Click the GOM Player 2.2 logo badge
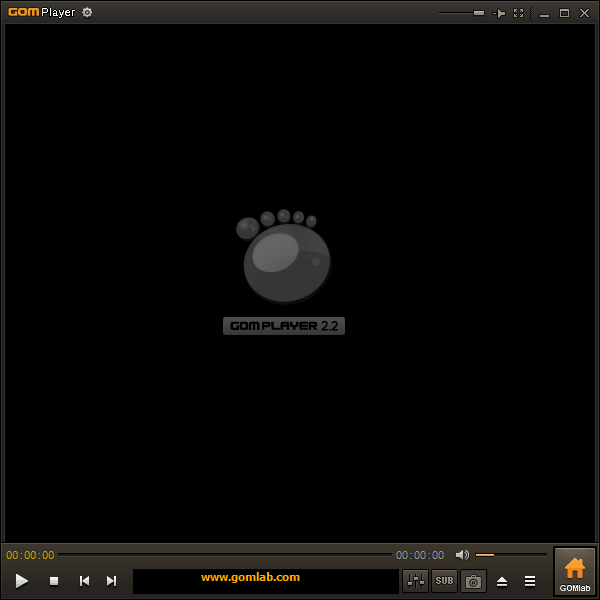Viewport: 600px width, 600px height. 284,326
